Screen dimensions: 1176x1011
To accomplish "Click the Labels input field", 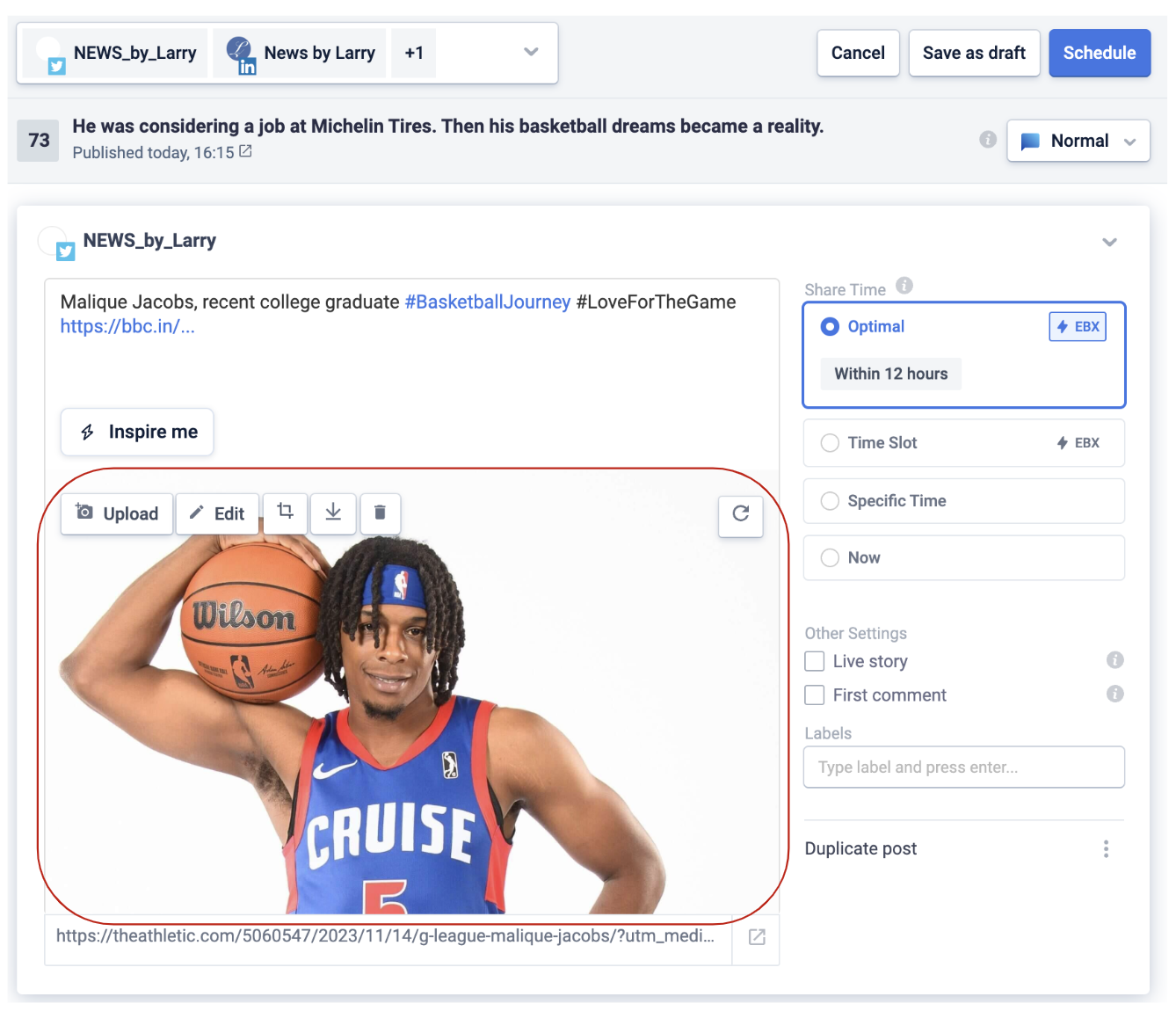I will [x=963, y=767].
